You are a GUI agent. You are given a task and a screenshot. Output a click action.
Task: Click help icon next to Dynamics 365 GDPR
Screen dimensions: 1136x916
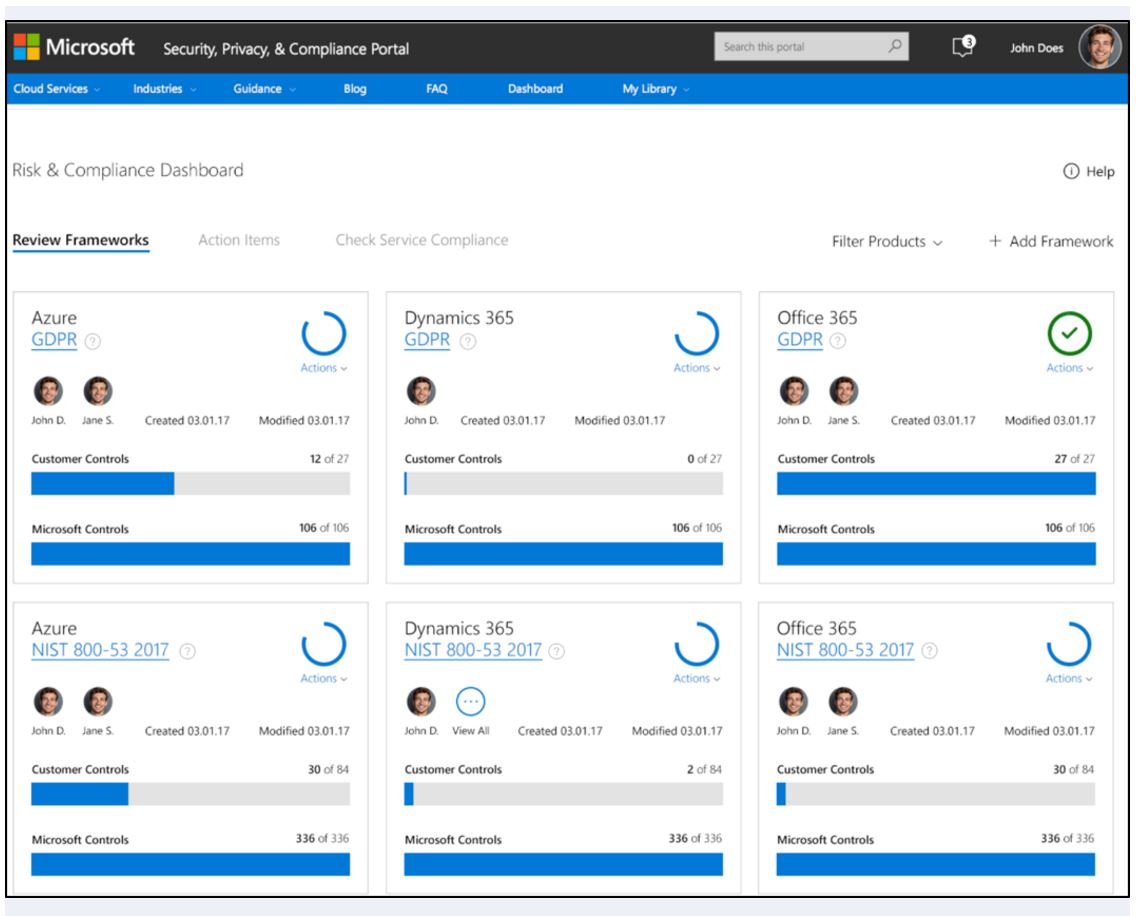point(468,341)
